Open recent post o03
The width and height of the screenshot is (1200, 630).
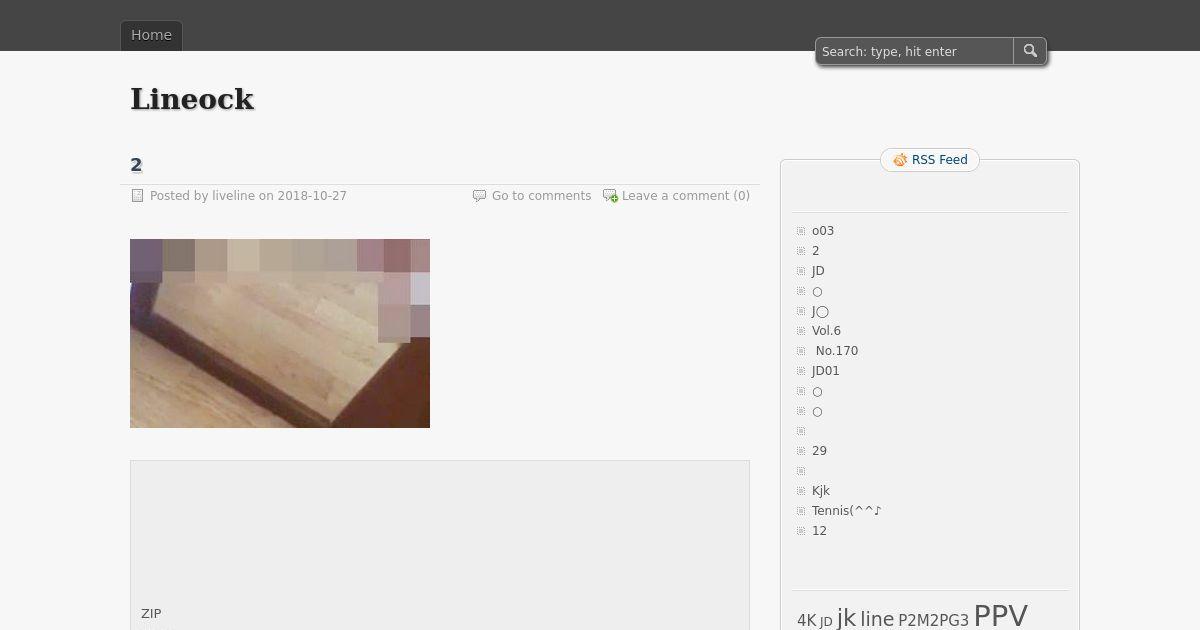coord(823,231)
